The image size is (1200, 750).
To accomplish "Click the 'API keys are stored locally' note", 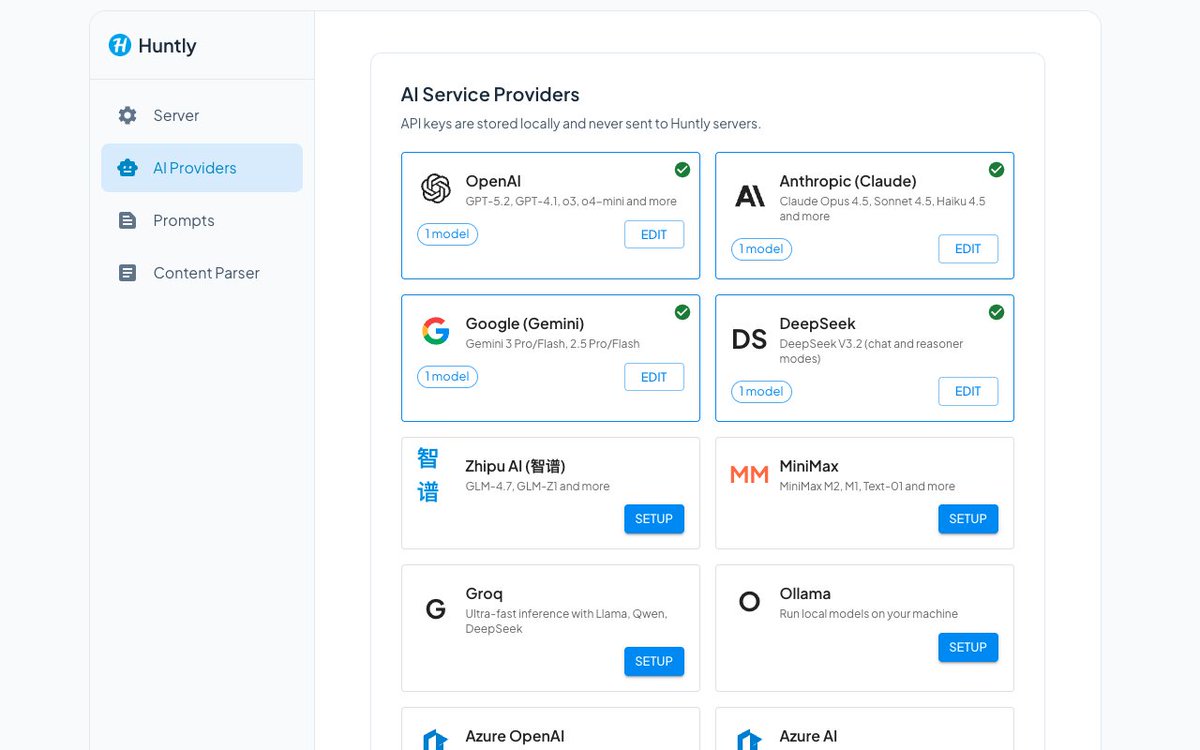I will click(x=581, y=124).
